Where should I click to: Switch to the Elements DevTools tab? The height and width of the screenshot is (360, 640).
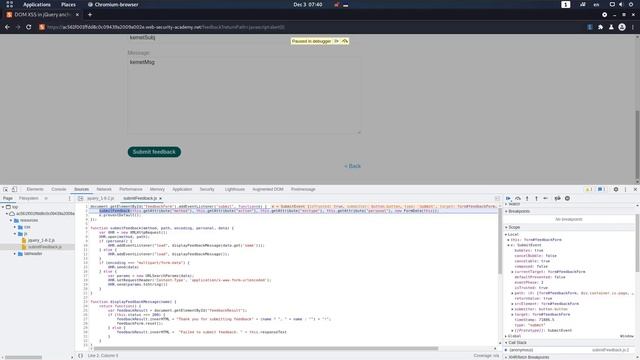35,189
